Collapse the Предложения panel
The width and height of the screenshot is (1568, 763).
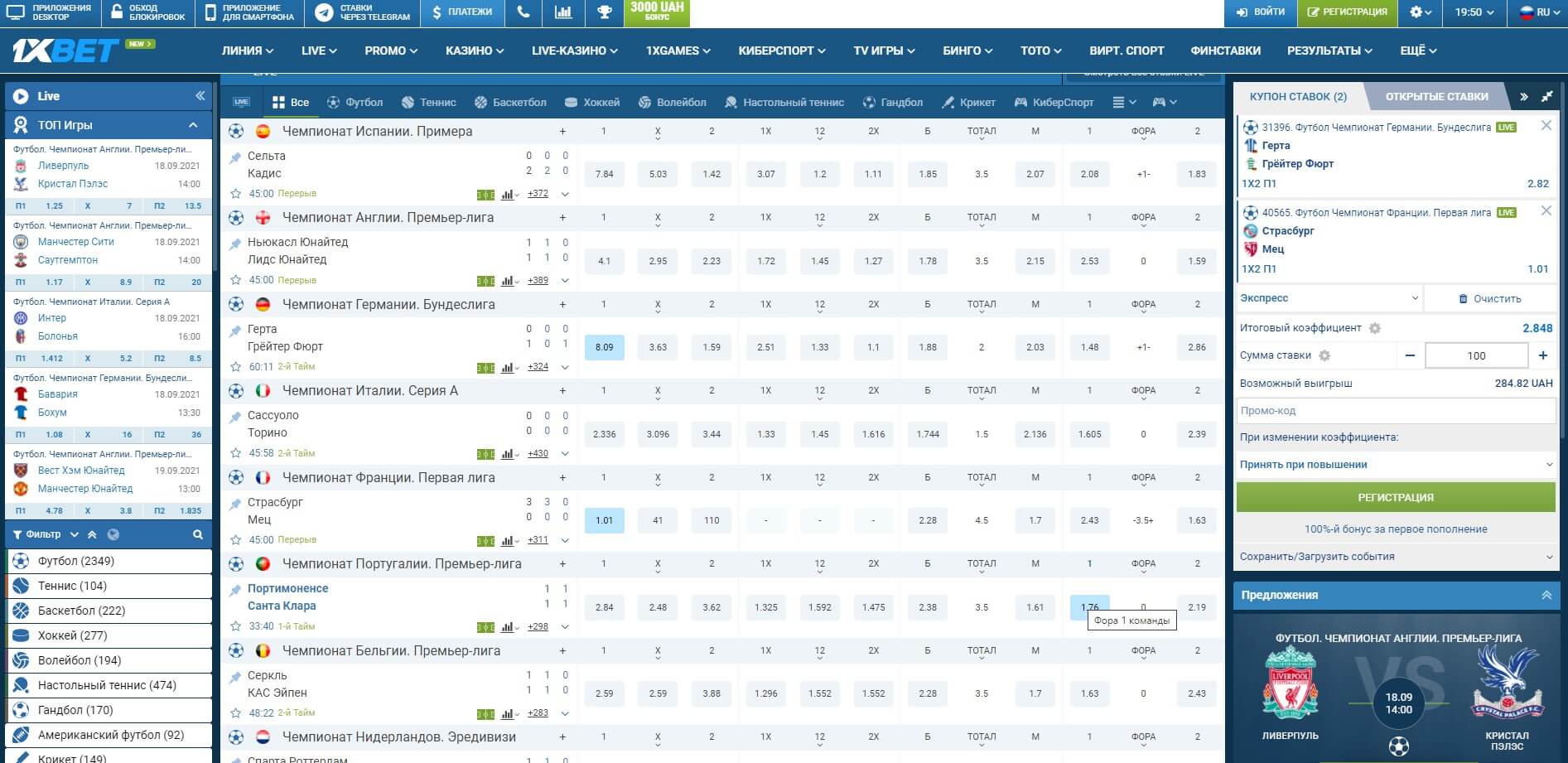[1546, 595]
